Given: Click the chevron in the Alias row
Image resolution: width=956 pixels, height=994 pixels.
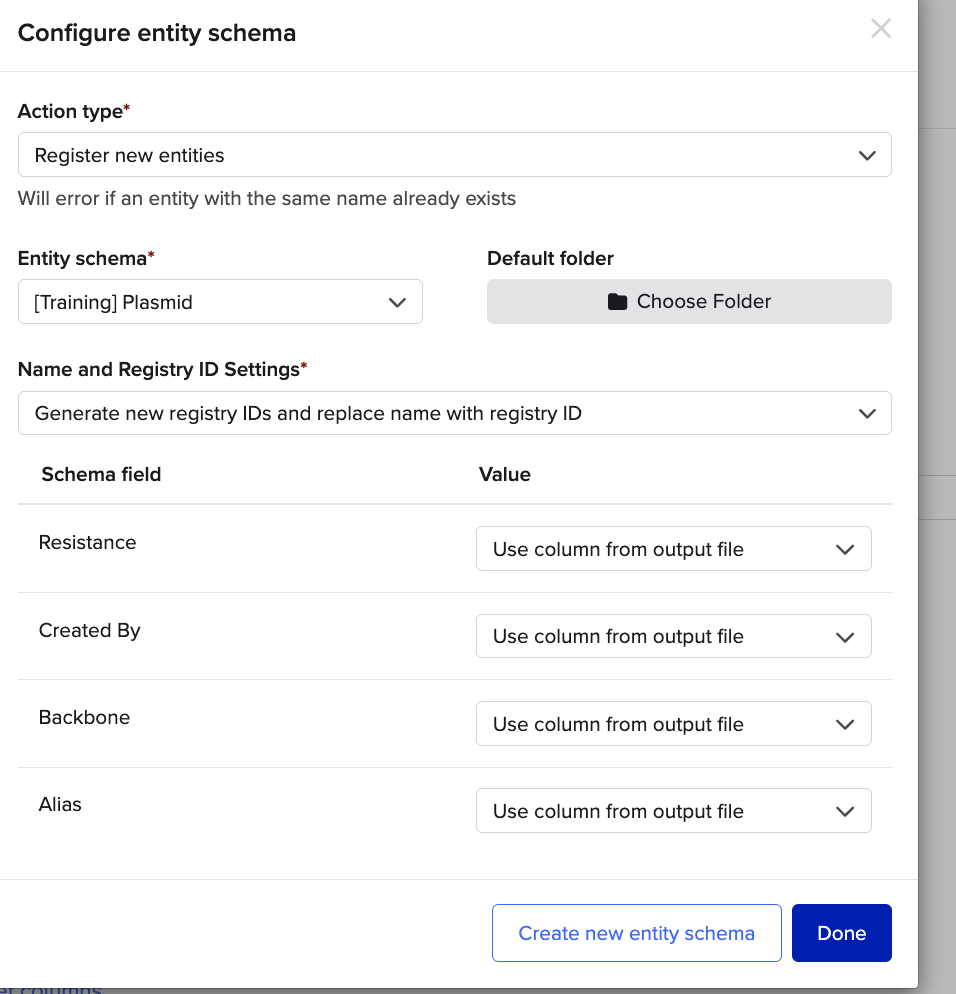Looking at the screenshot, I should (x=845, y=811).
